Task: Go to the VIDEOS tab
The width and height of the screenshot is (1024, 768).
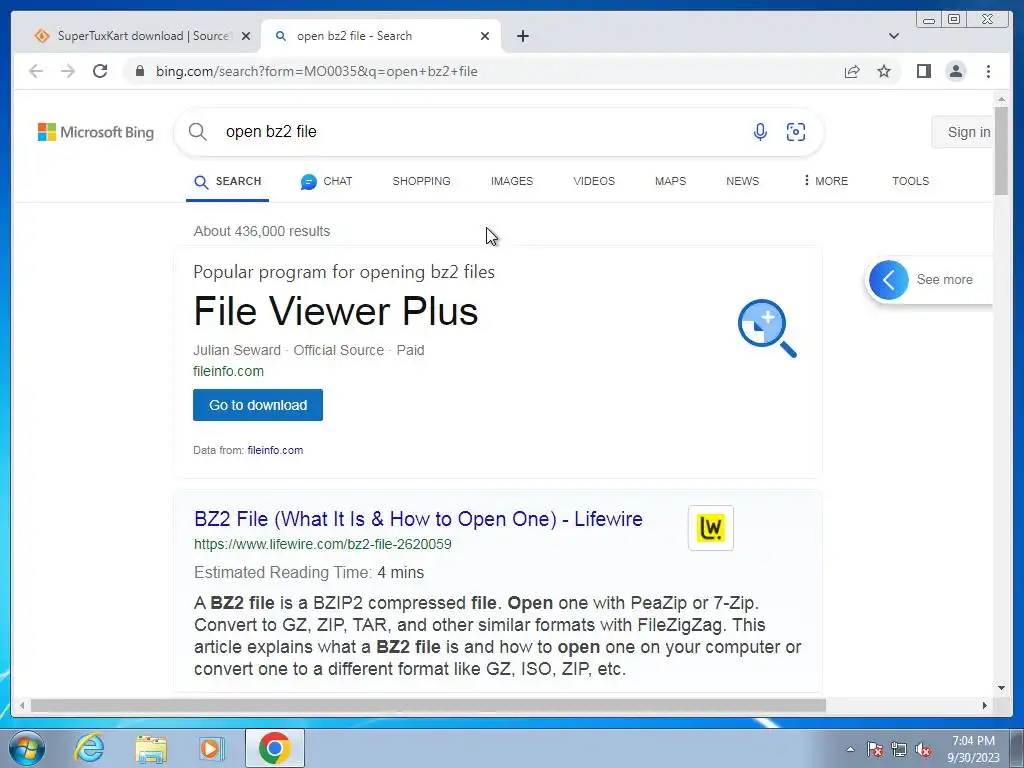Action: pyautogui.click(x=594, y=182)
